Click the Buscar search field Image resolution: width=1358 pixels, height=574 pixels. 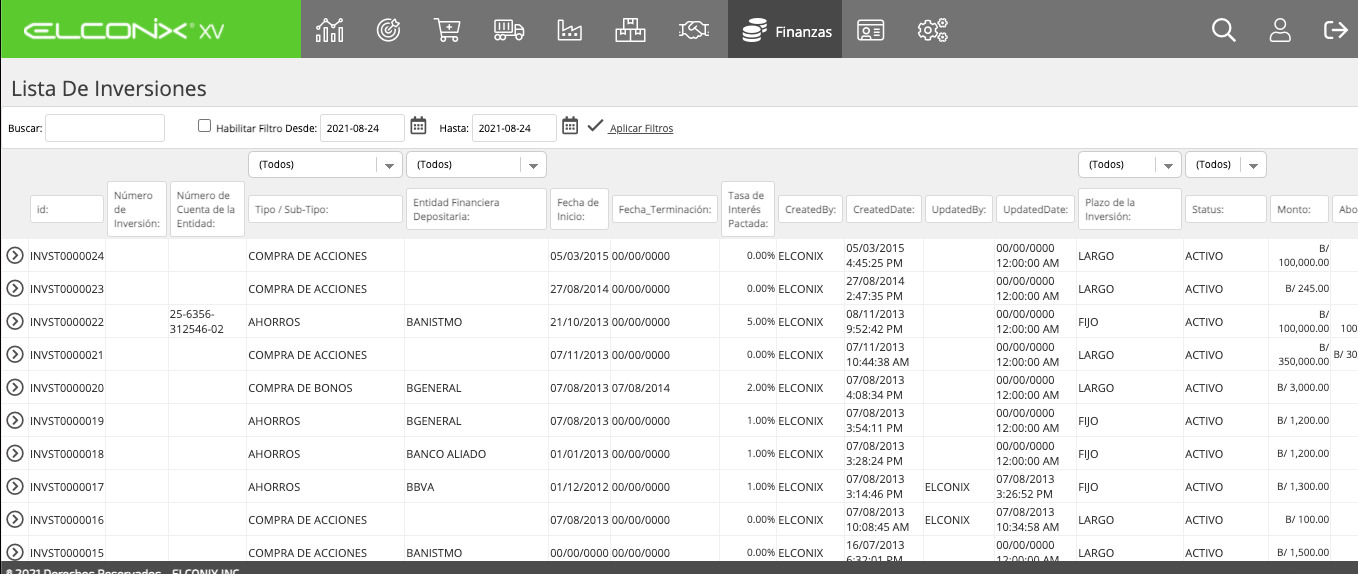pos(105,128)
